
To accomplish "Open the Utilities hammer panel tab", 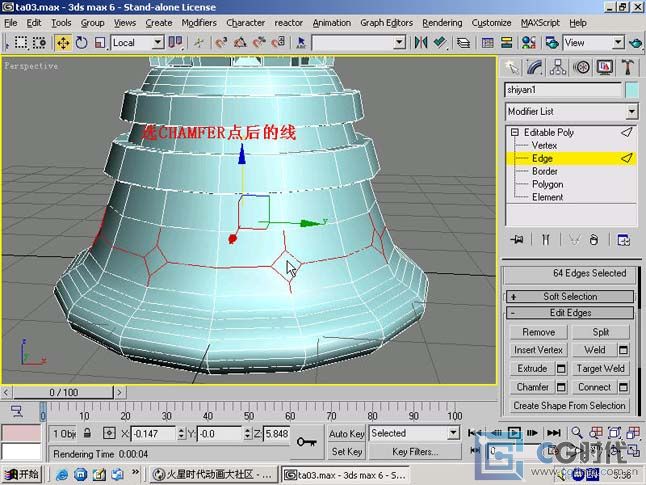I will (x=627, y=67).
